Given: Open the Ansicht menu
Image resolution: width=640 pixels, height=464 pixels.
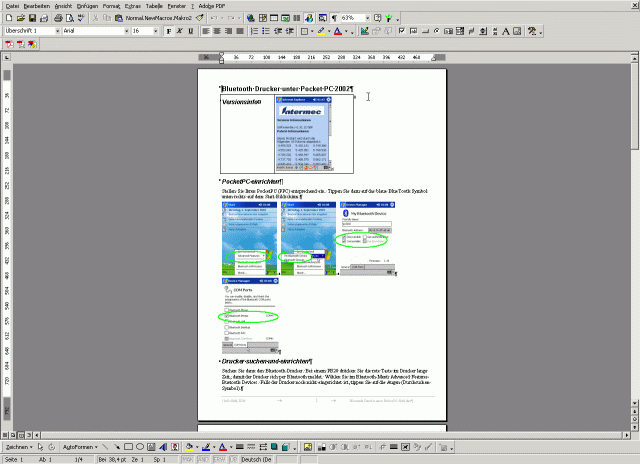Looking at the screenshot, I should pyautogui.click(x=63, y=6).
